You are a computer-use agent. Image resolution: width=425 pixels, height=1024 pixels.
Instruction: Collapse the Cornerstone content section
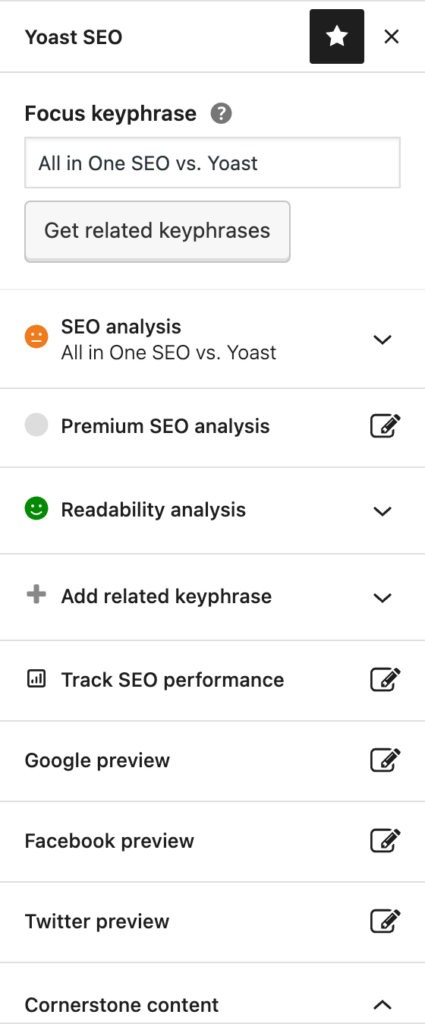point(382,1004)
